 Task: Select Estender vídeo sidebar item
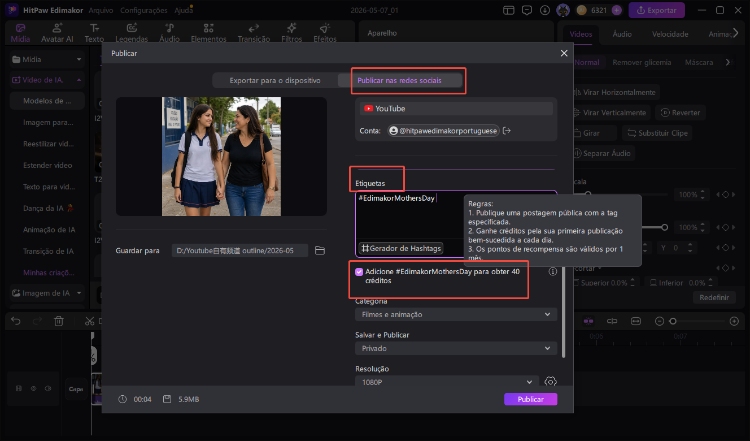tap(47, 165)
